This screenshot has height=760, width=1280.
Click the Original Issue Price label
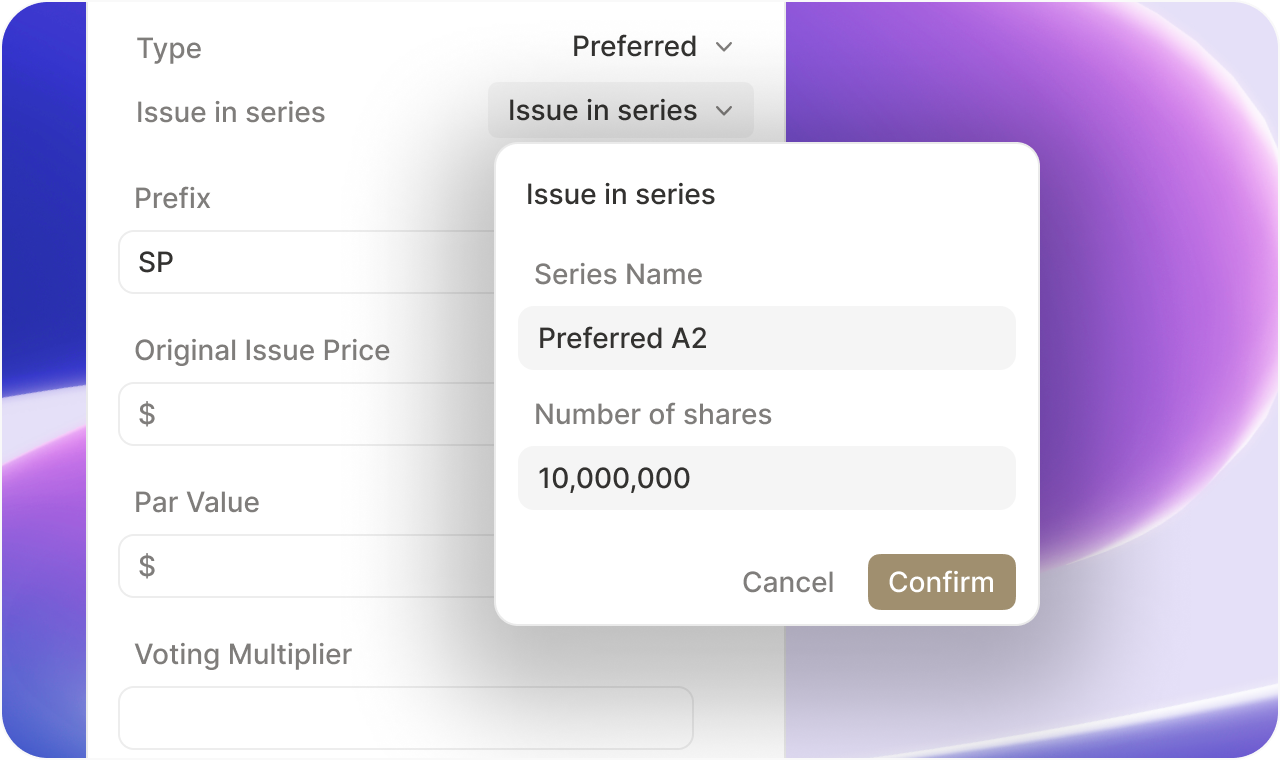(262, 350)
